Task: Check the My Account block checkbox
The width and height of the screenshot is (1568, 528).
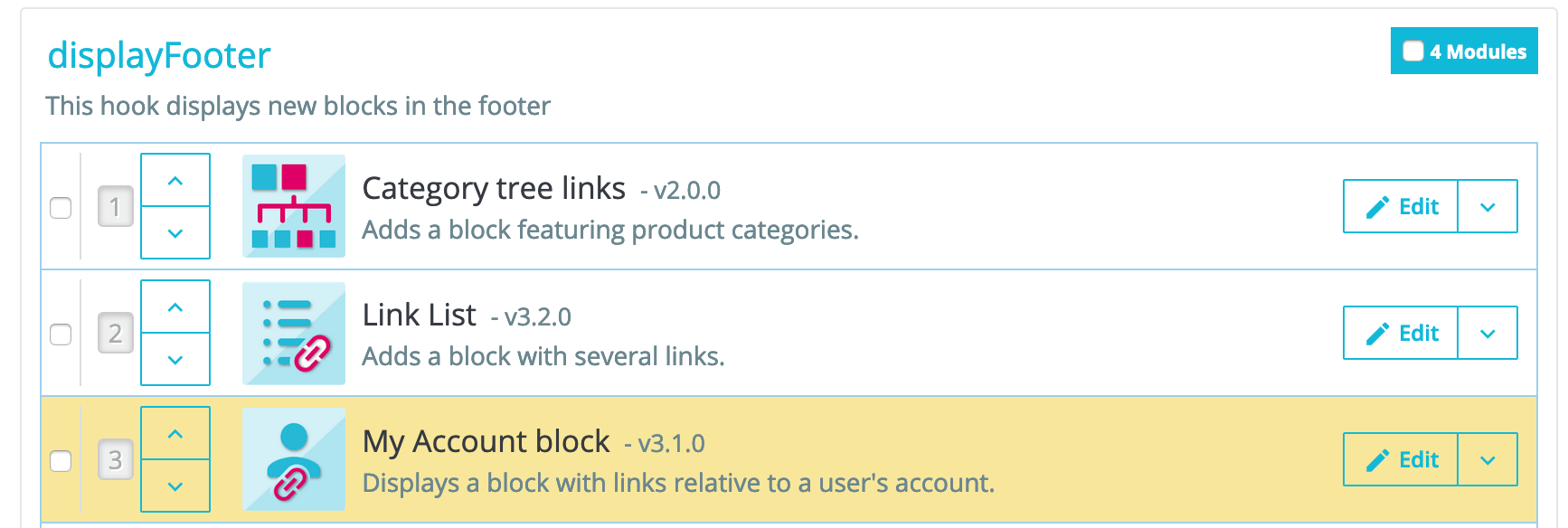Action: point(61,460)
